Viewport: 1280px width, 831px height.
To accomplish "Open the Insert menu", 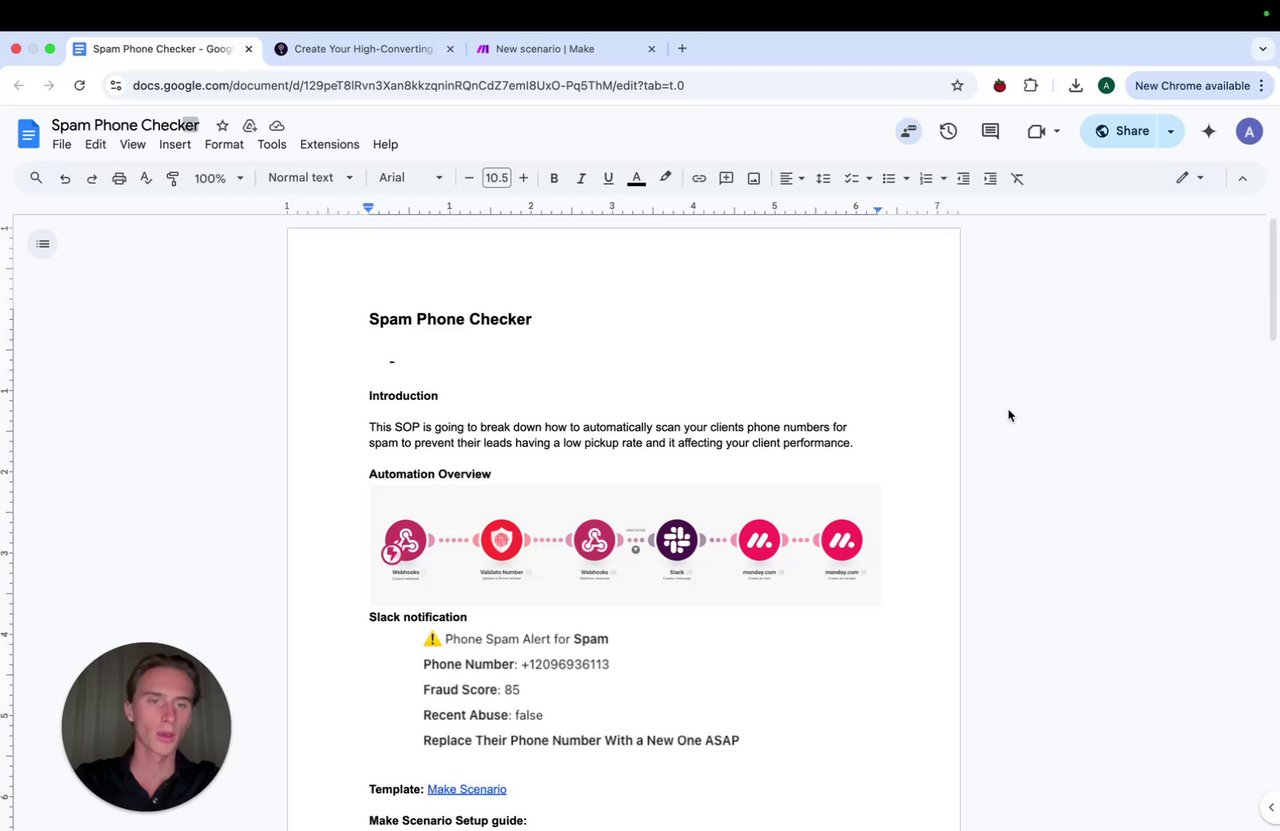I will pyautogui.click(x=175, y=145).
